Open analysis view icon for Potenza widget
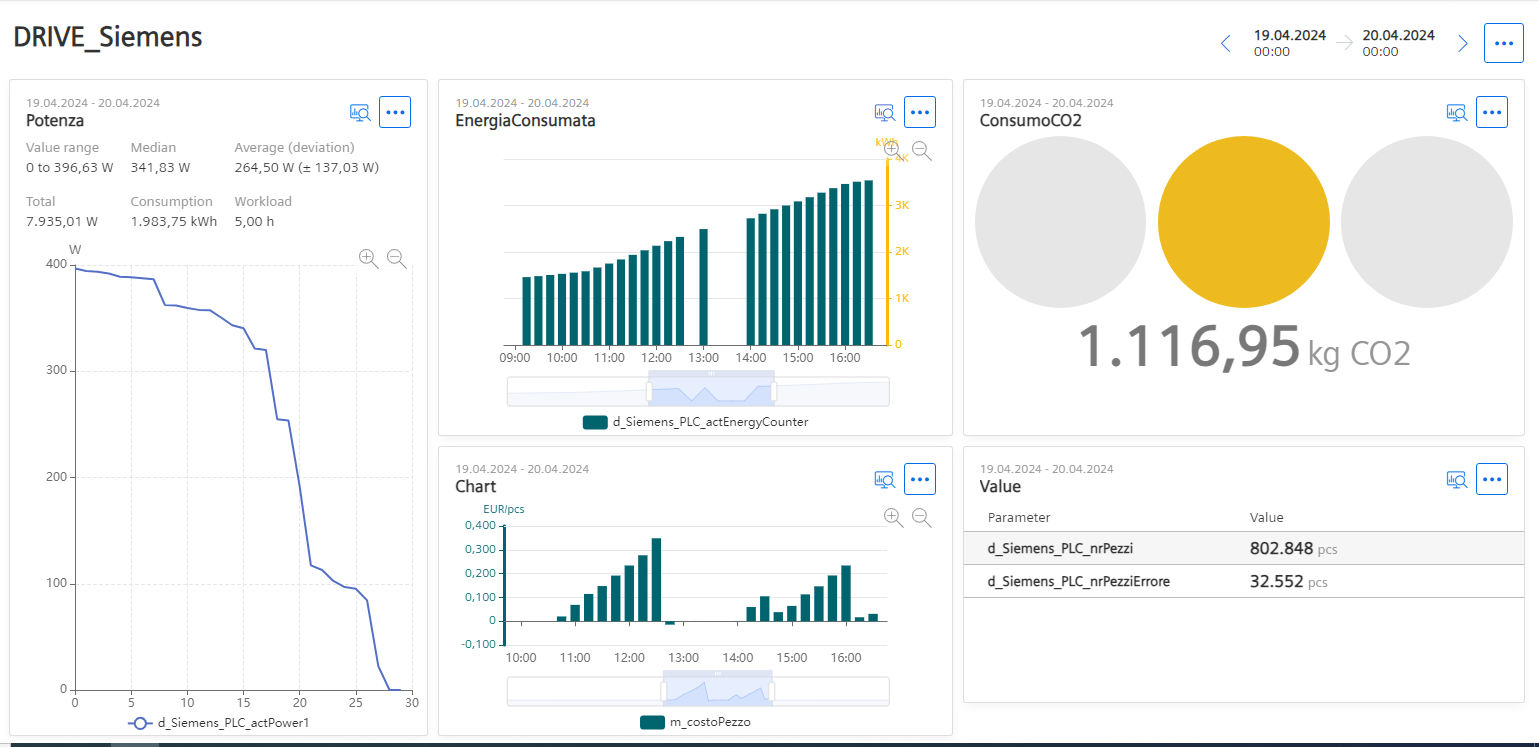The image size is (1539, 747). pos(360,113)
